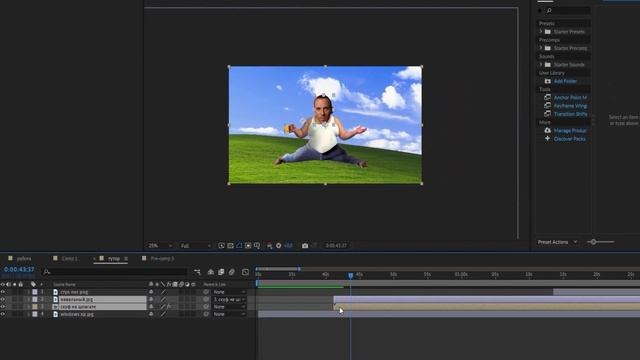Enable frame blending icon in timeline header
This screenshot has height=360, width=640.
(221, 272)
